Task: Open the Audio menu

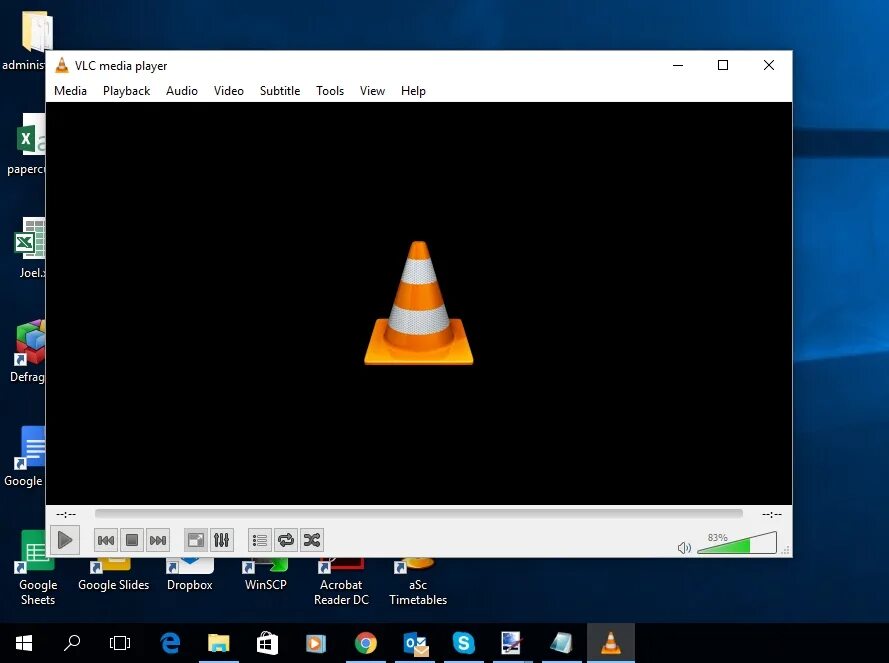Action: (182, 91)
